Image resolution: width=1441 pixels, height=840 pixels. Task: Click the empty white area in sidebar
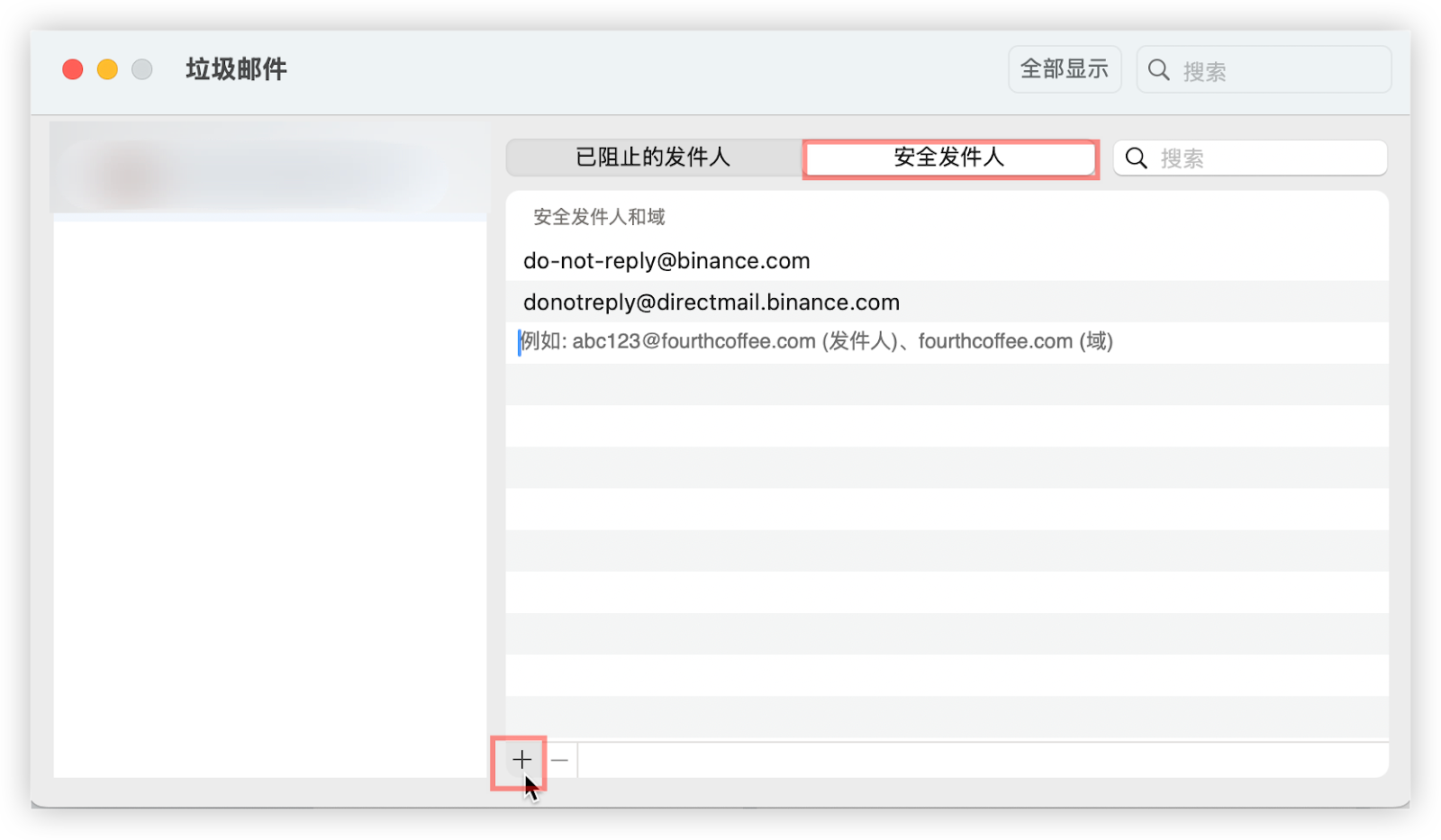(x=268, y=495)
